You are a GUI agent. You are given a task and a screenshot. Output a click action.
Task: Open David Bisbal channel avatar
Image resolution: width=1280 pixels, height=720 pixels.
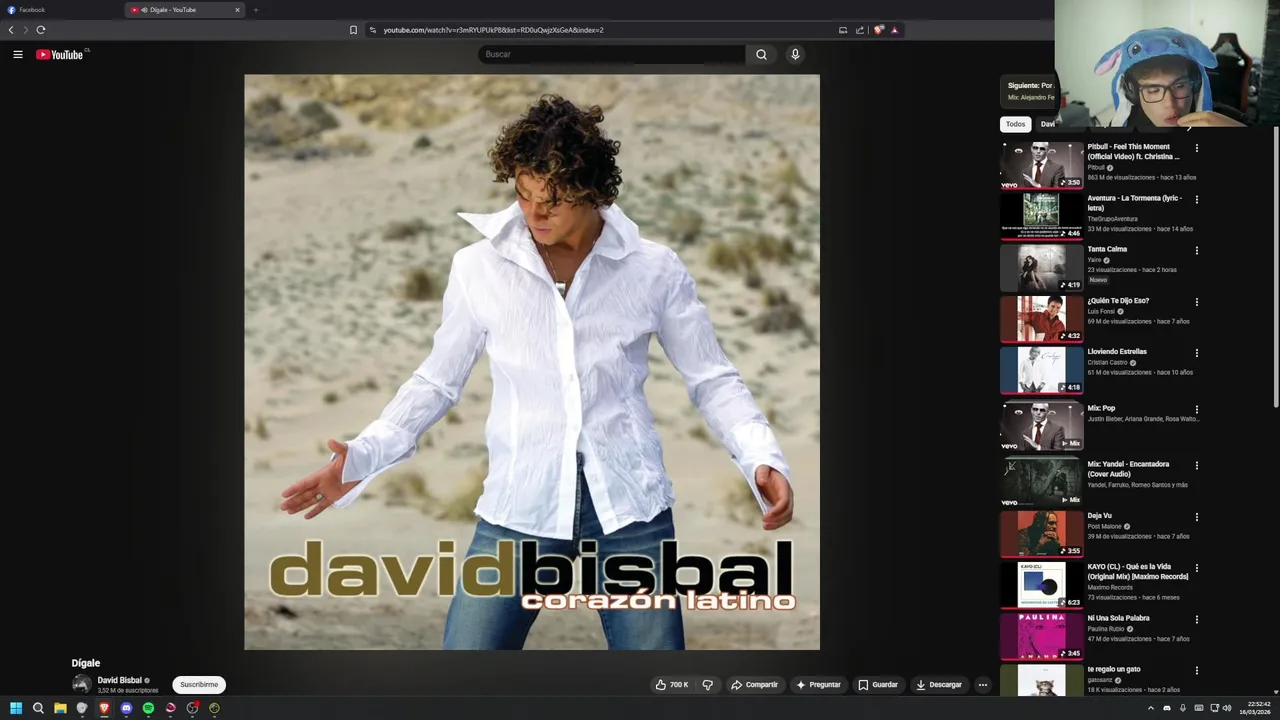pyautogui.click(x=81, y=685)
